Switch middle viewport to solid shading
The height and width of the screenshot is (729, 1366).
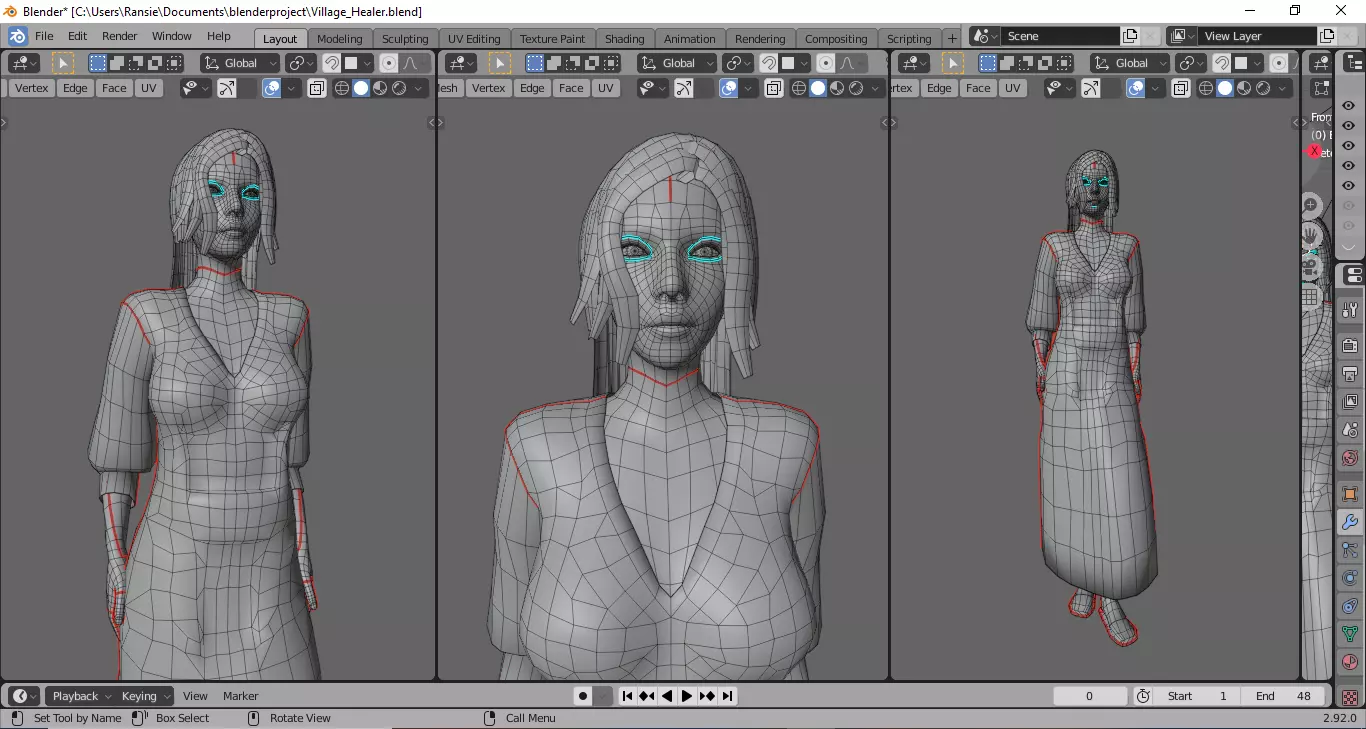click(x=818, y=88)
